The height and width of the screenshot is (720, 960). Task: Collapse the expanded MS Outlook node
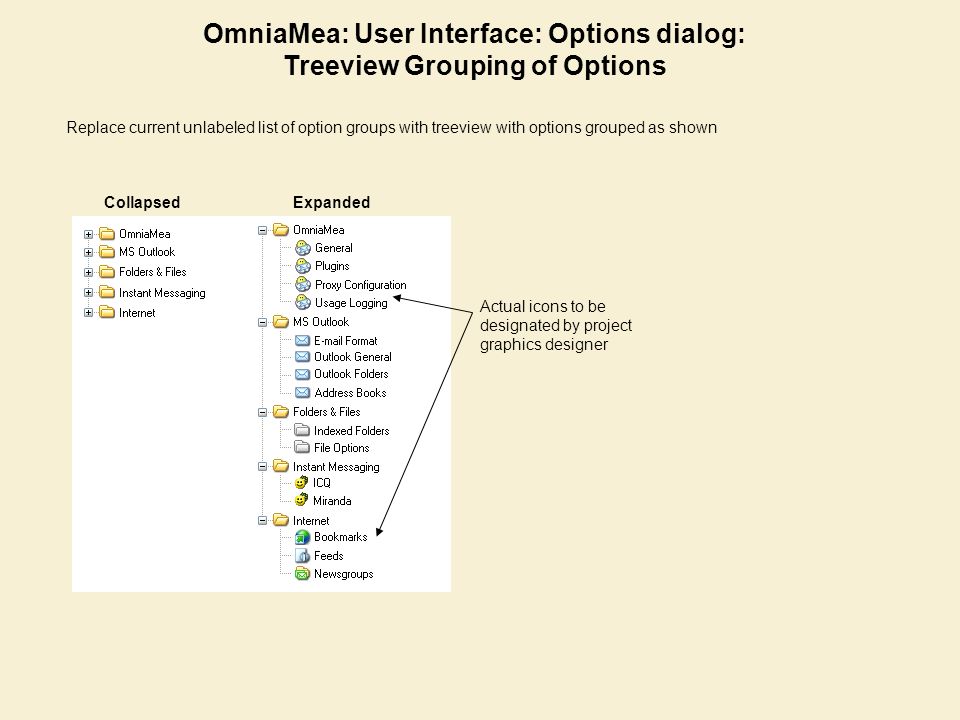pyautogui.click(x=263, y=322)
